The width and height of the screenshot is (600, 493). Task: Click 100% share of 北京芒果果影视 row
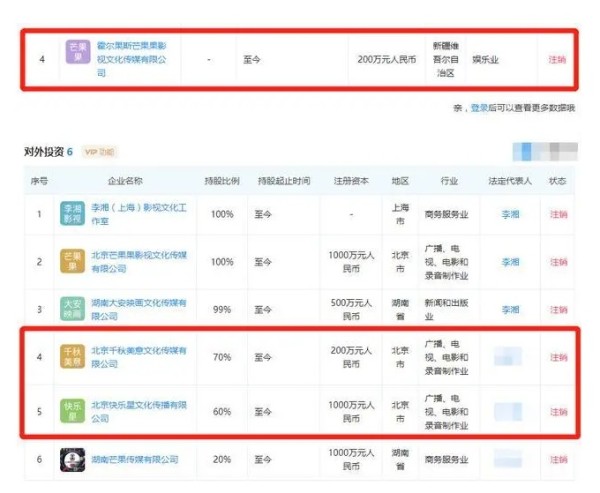tap(222, 262)
